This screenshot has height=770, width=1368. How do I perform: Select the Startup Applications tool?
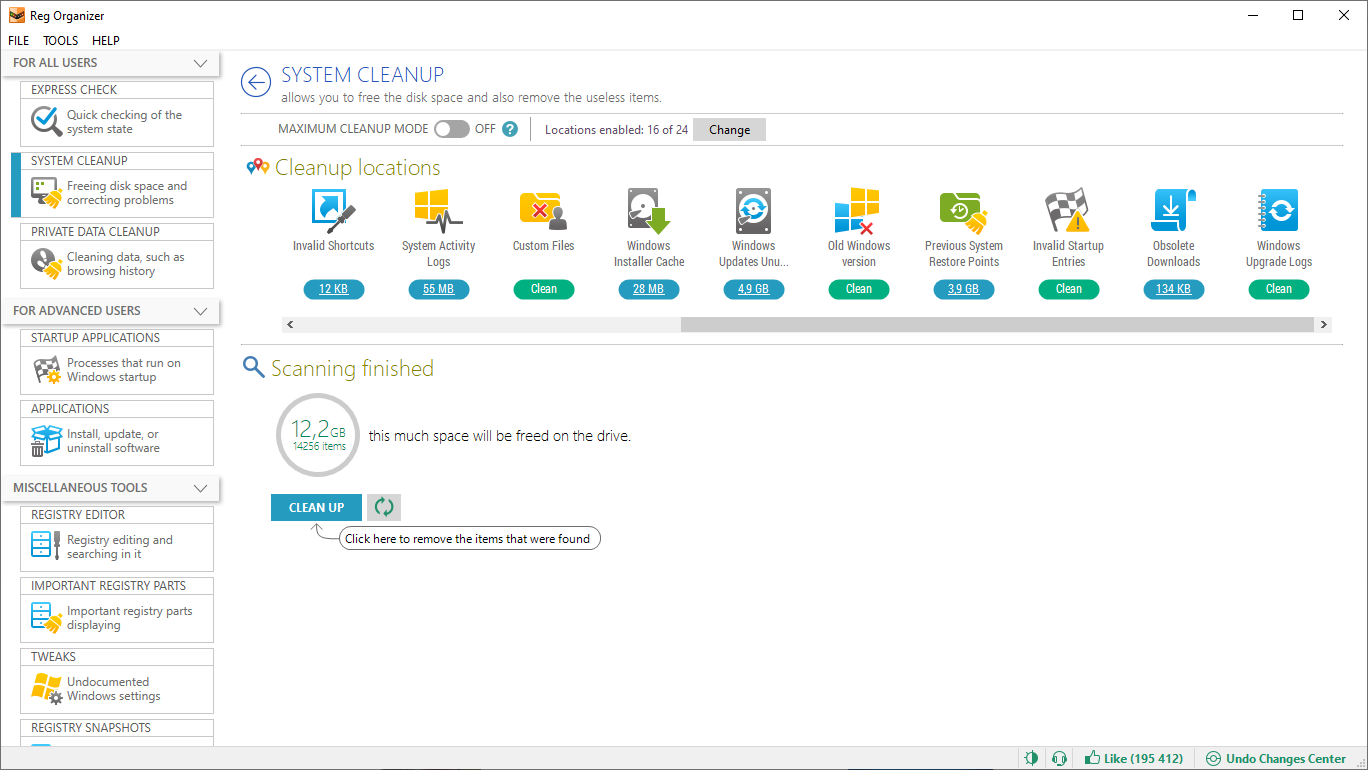(x=116, y=369)
